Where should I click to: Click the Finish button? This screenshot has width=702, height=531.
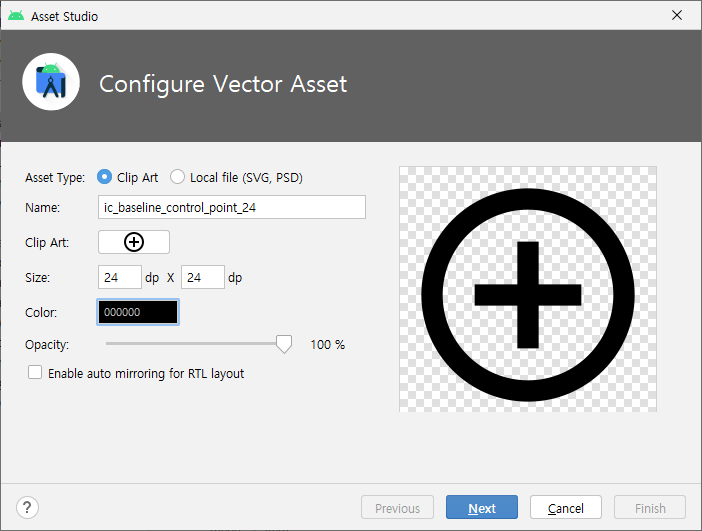650,507
